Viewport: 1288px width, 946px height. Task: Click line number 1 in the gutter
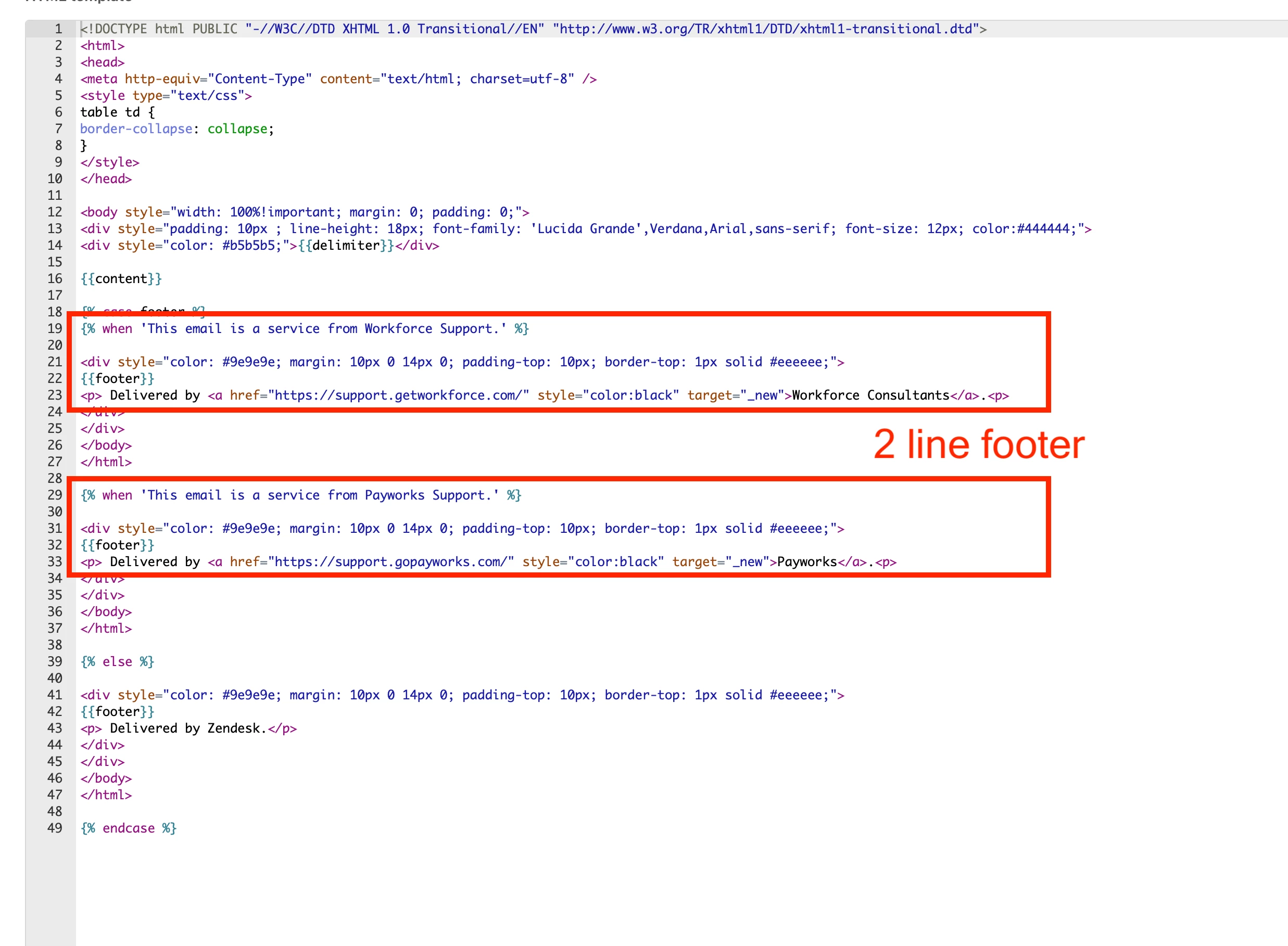[x=58, y=29]
